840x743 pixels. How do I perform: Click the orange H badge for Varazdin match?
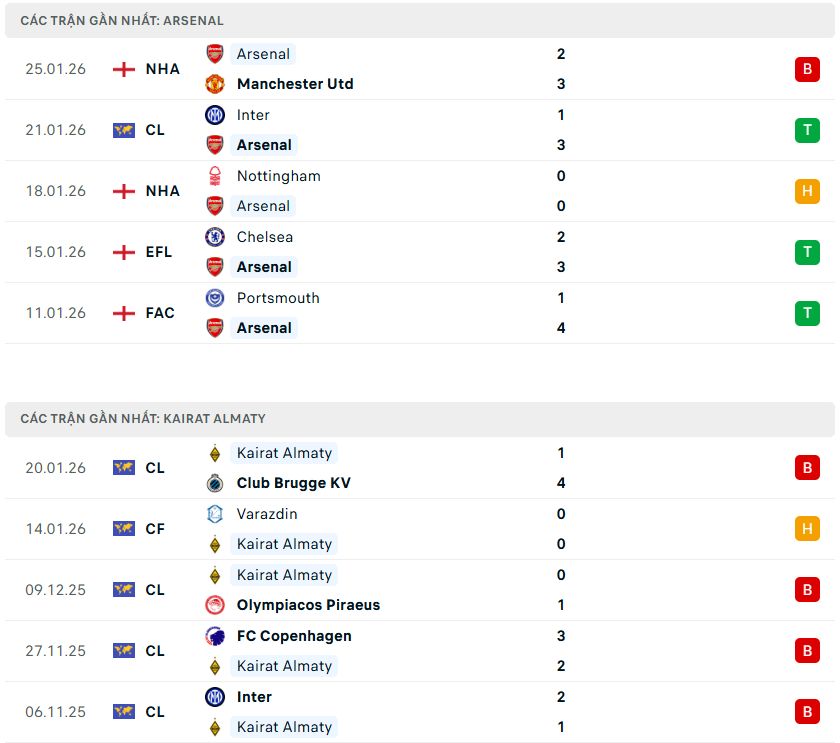807,529
